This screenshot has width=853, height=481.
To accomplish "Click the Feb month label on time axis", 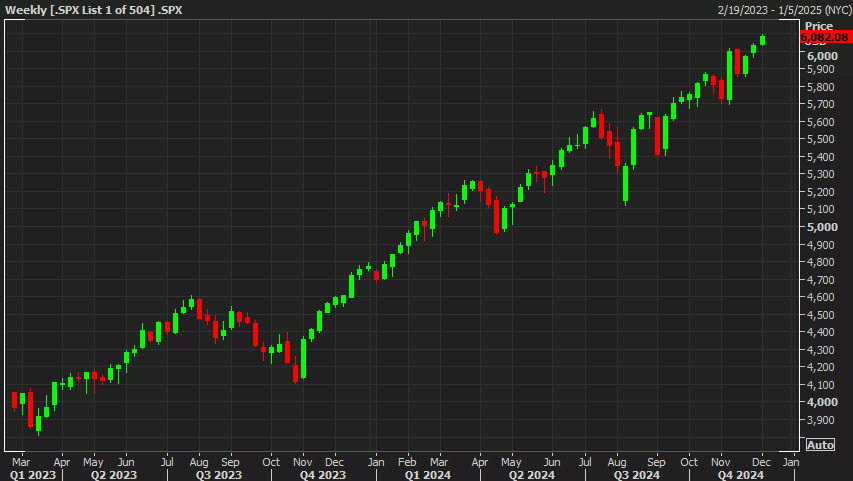I will 407,462.
